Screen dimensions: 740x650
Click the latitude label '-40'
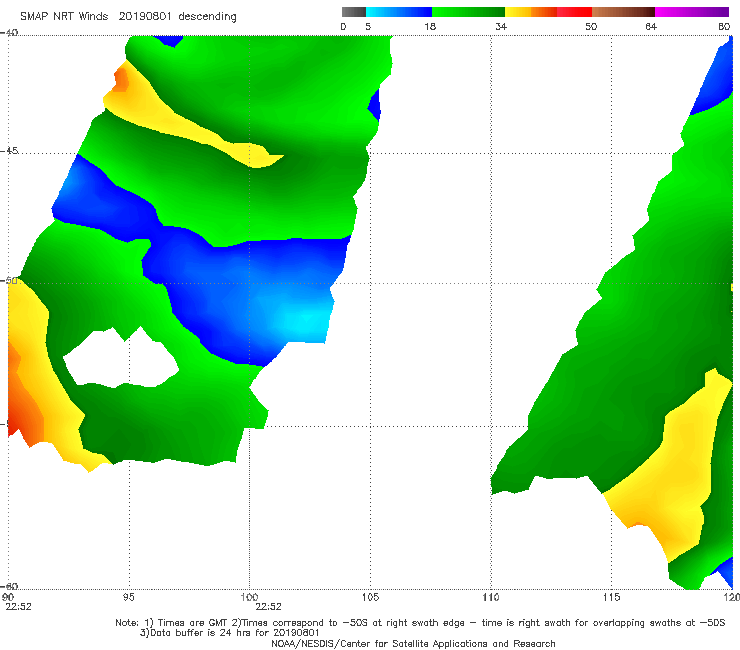click(9, 33)
